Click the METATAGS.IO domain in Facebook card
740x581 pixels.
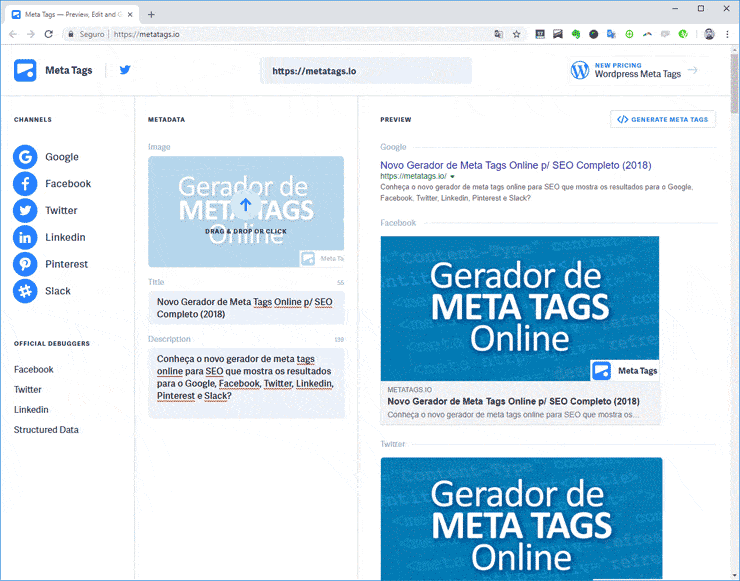click(410, 390)
